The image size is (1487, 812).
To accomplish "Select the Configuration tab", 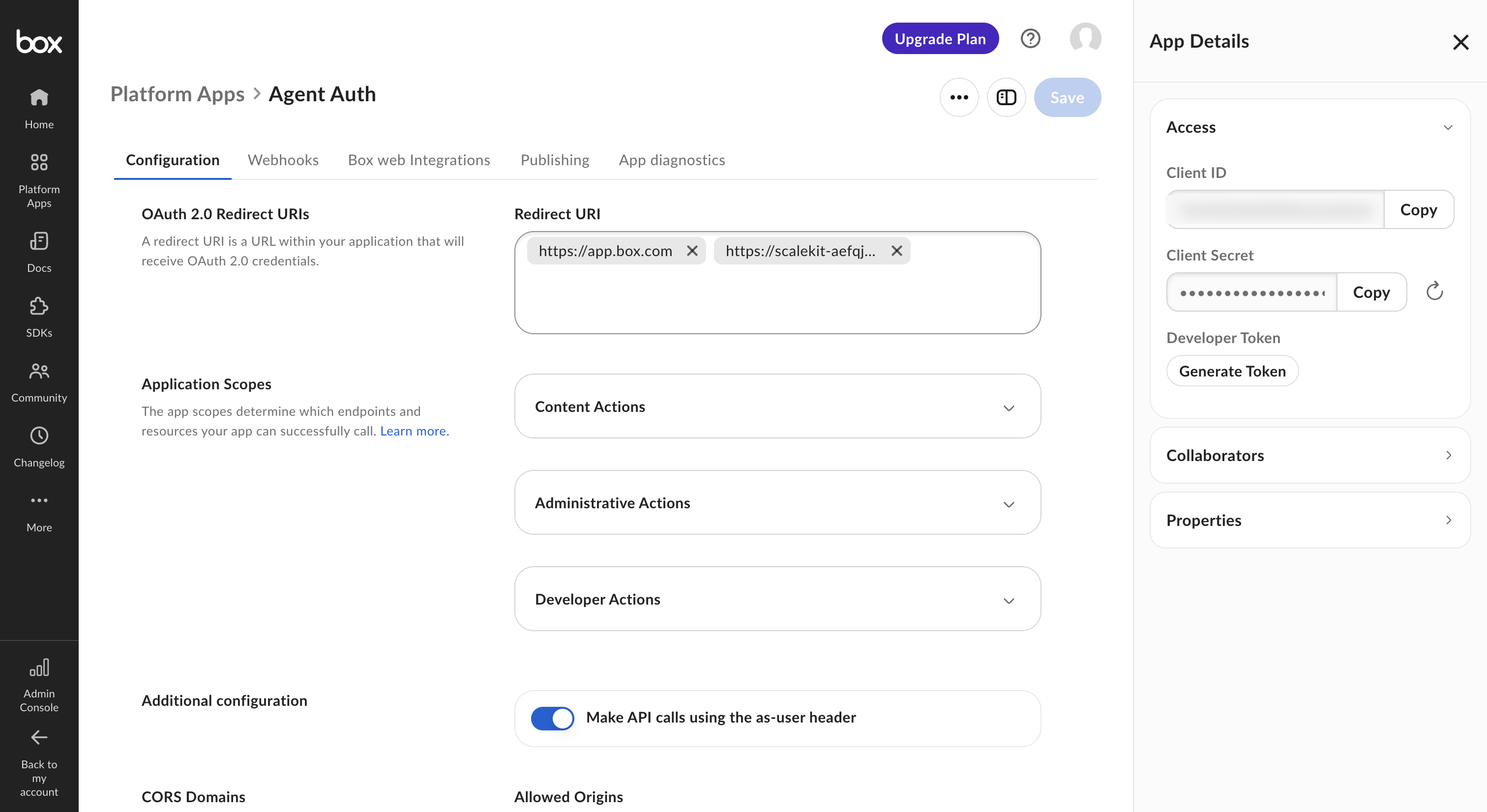I will (x=173, y=160).
